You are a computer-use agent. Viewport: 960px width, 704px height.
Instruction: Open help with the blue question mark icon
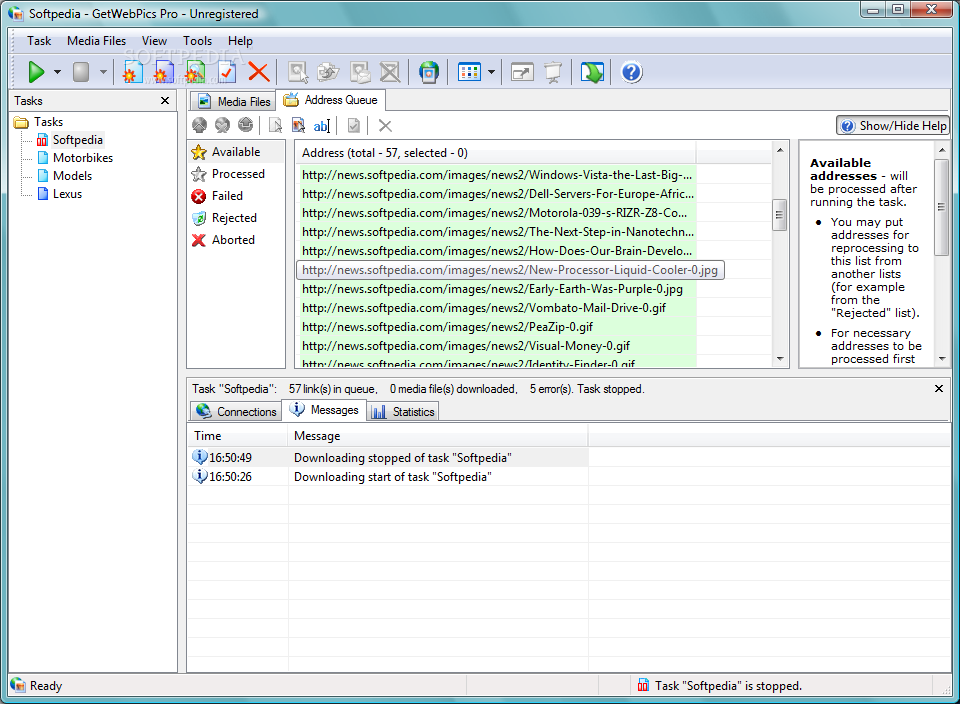coord(631,72)
